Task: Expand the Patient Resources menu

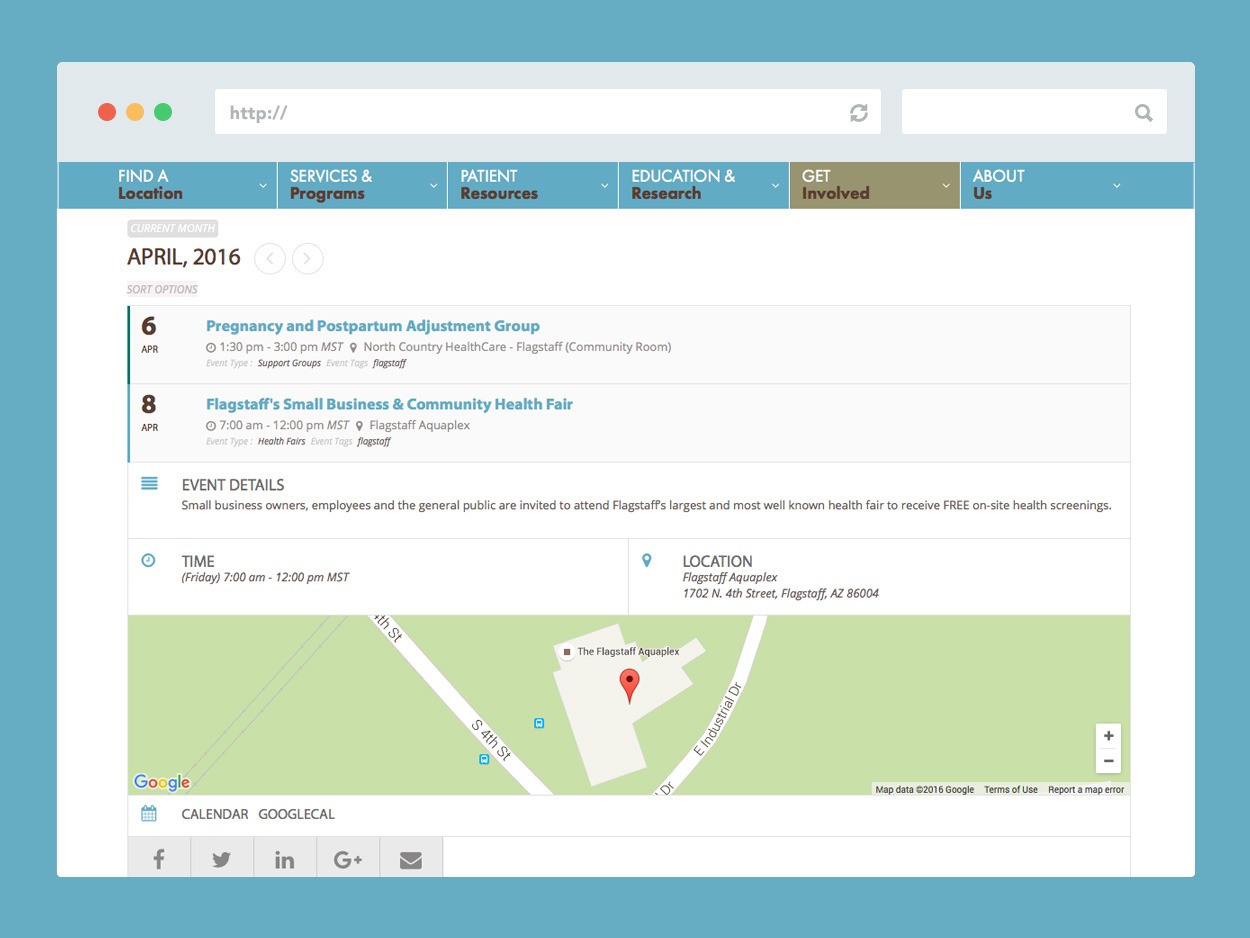Action: [x=532, y=185]
